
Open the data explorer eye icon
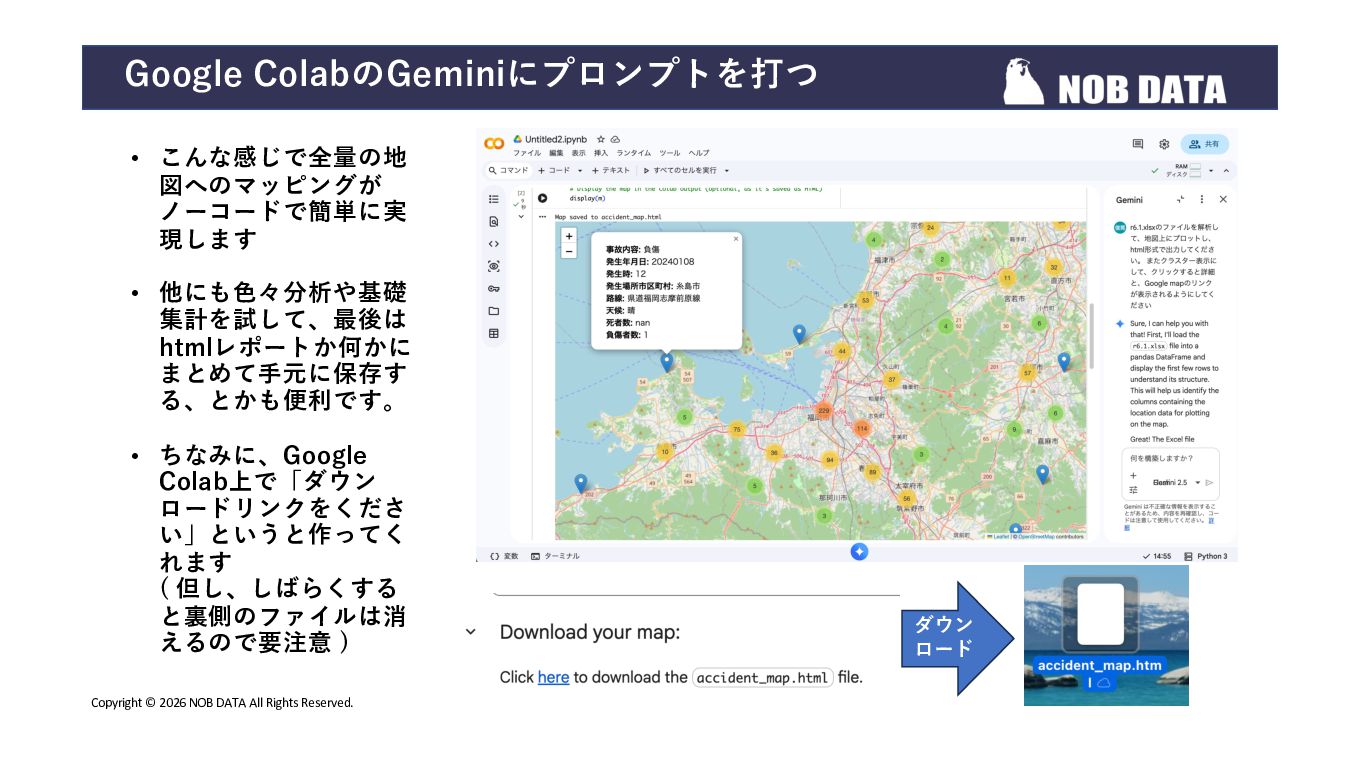tap(494, 266)
